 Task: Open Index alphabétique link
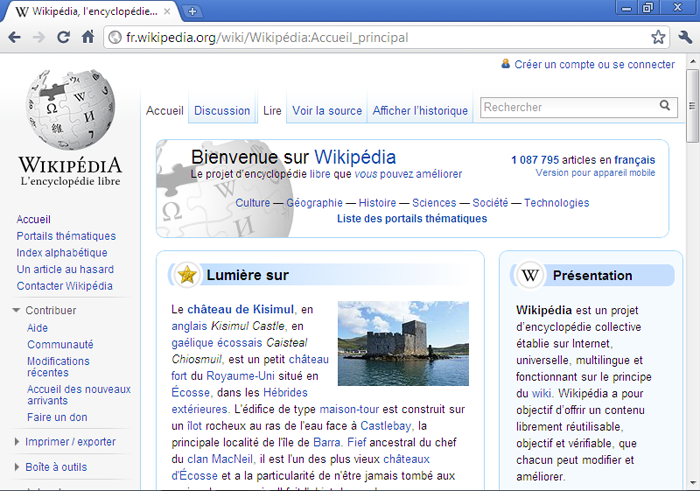[x=62, y=253]
